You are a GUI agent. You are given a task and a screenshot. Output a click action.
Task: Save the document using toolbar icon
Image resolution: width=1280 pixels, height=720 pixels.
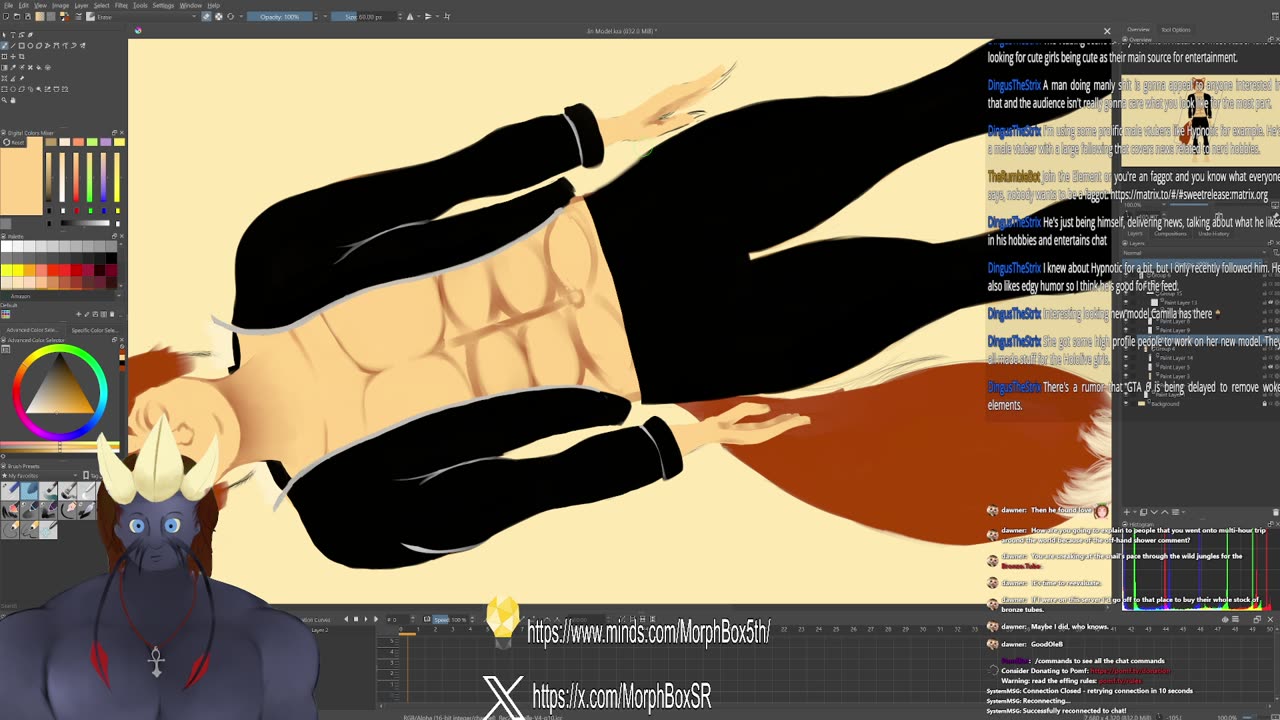(x=27, y=17)
